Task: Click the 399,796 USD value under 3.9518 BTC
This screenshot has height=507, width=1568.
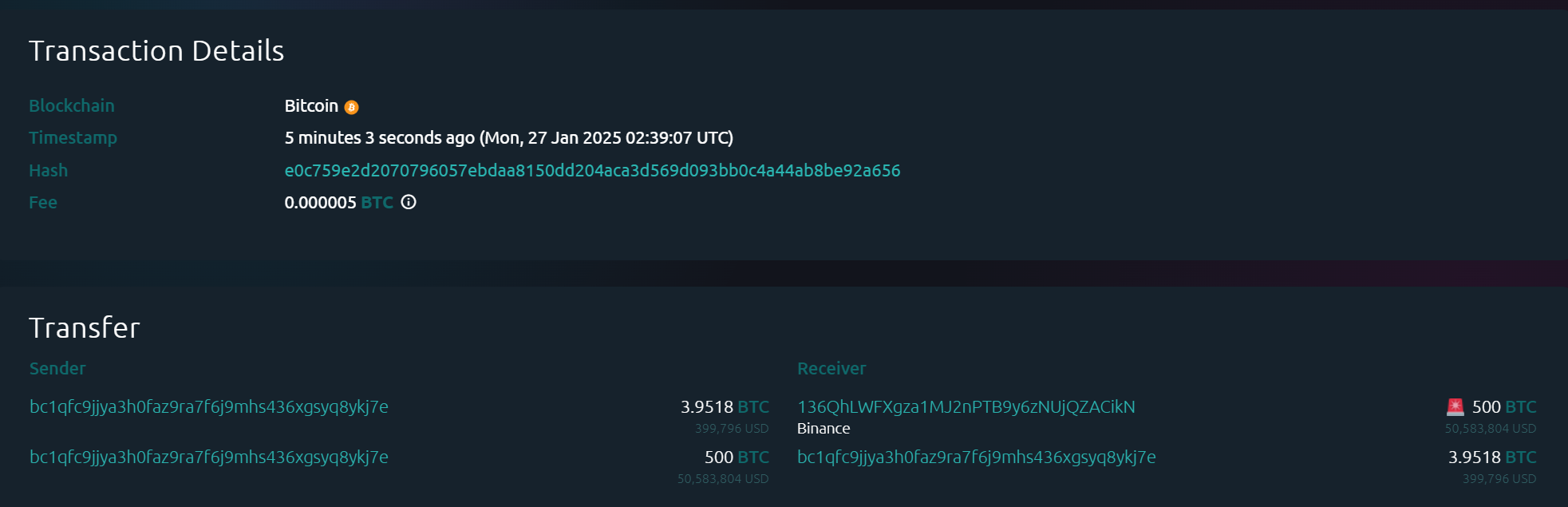Action: tap(730, 429)
